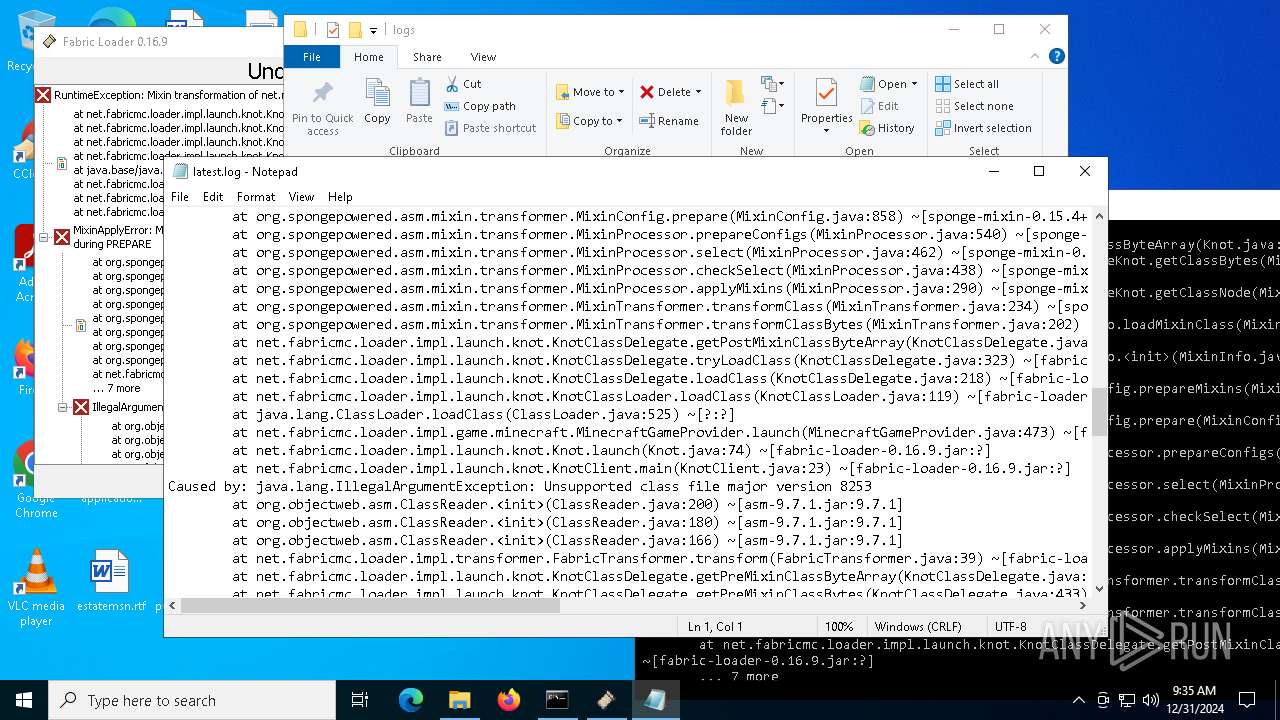Open Notepad's Help menu
1280x720 pixels.
tap(340, 197)
